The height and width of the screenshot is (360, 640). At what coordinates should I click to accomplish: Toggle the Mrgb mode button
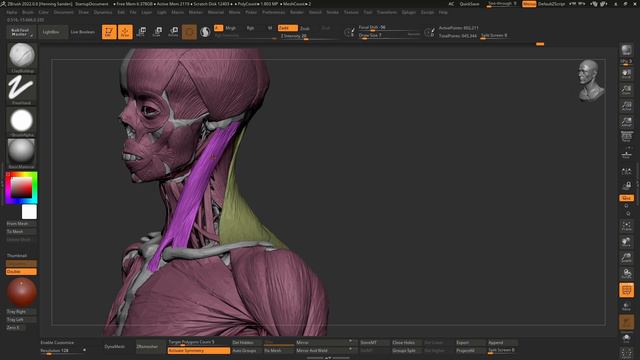point(231,28)
